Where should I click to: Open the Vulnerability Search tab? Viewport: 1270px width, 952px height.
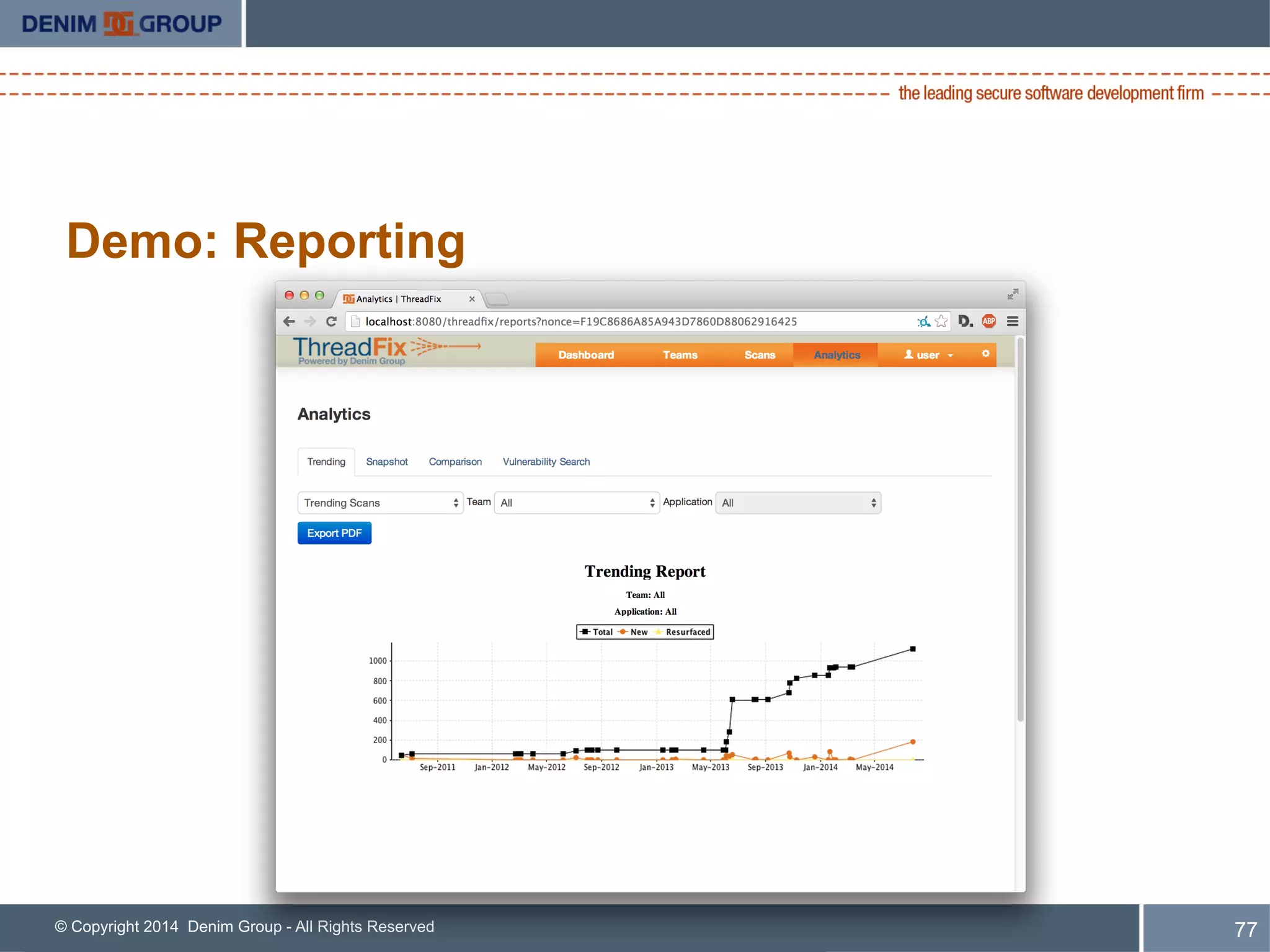click(x=546, y=462)
